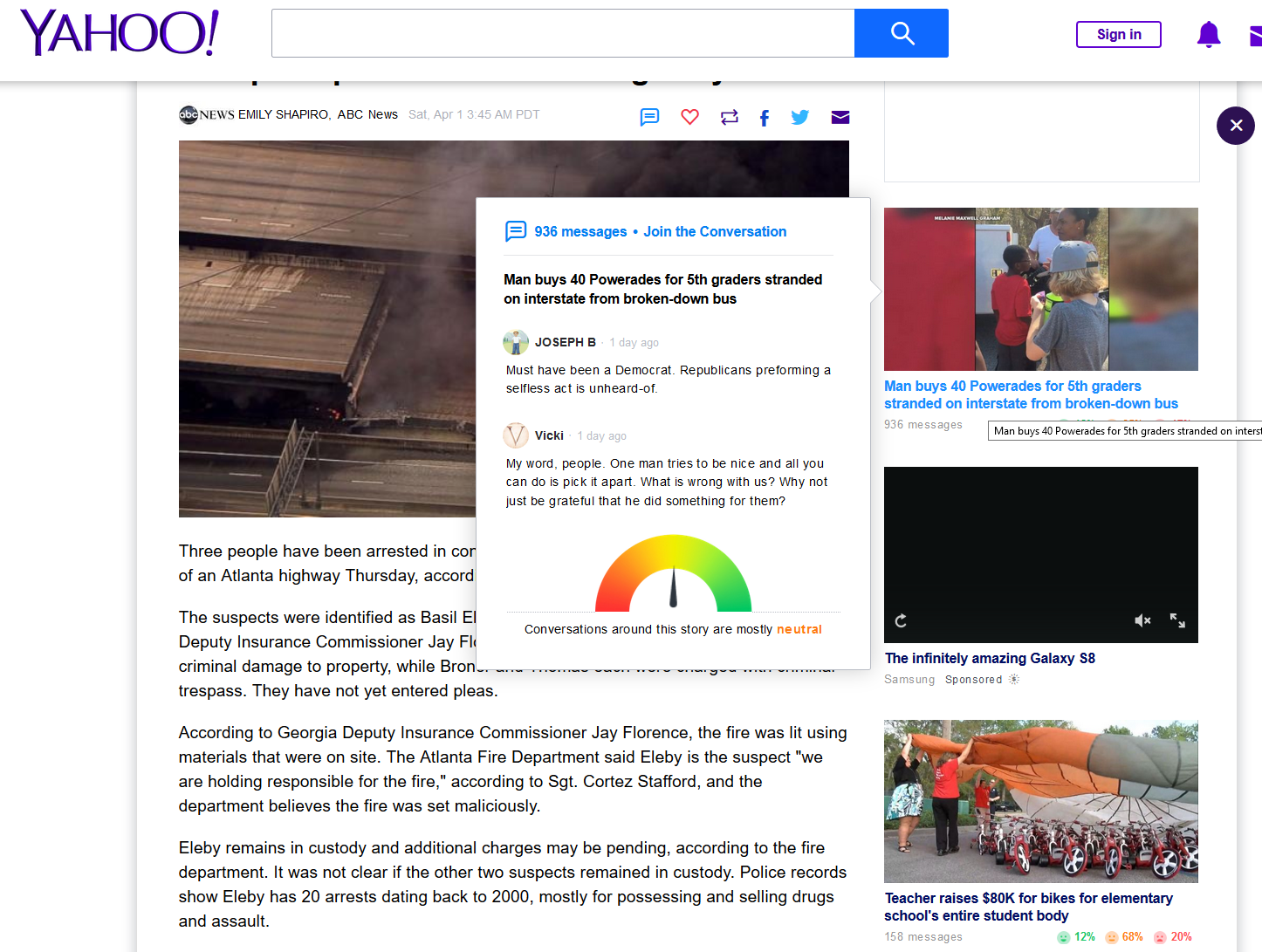This screenshot has height=952, width=1262.
Task: Open article comments speech bubble icon
Action: [649, 117]
